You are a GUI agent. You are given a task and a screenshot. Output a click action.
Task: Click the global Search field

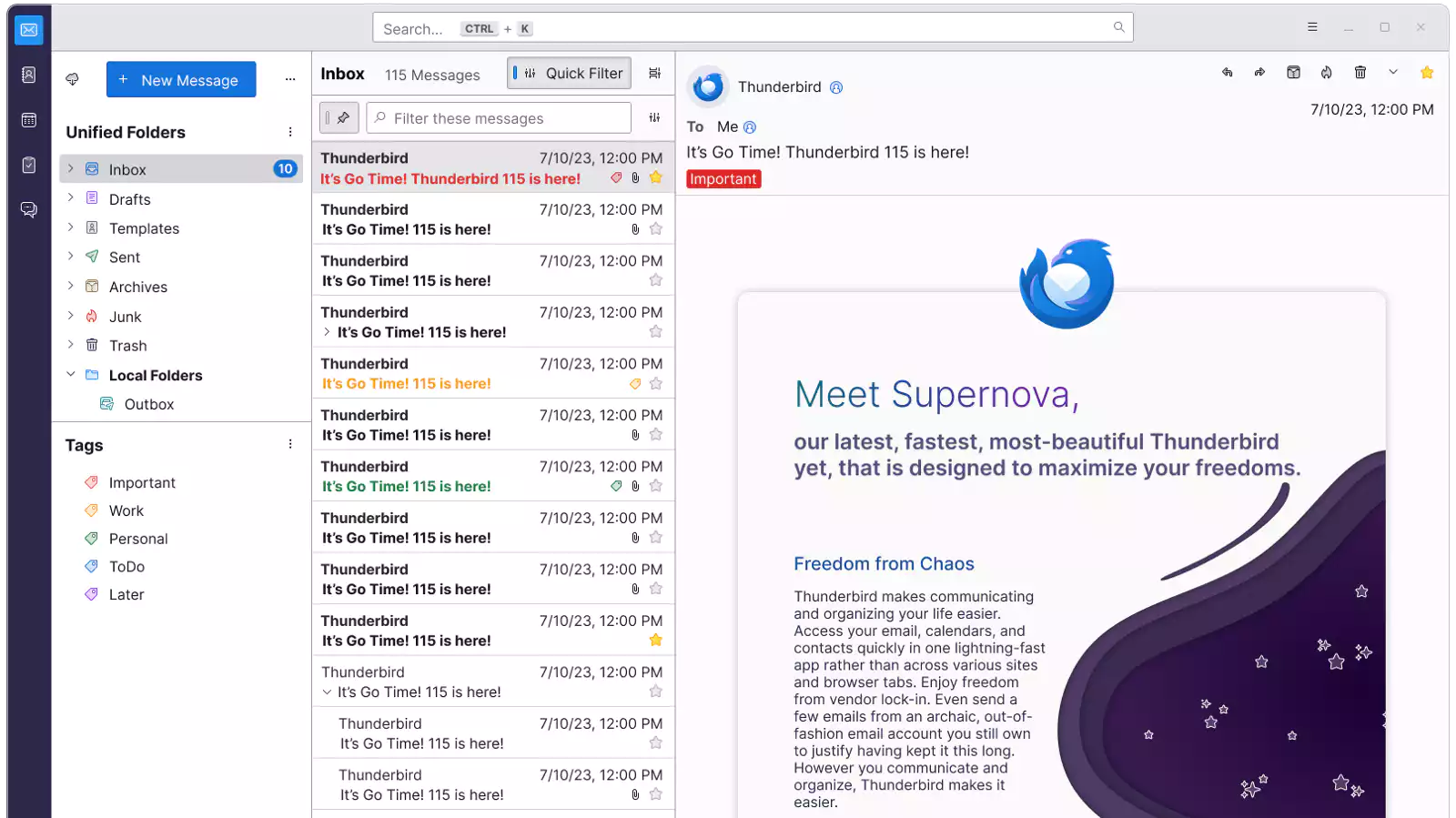click(753, 28)
